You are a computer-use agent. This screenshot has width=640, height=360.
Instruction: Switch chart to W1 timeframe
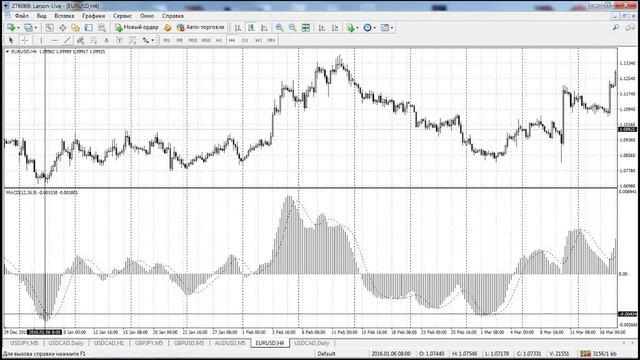point(258,40)
